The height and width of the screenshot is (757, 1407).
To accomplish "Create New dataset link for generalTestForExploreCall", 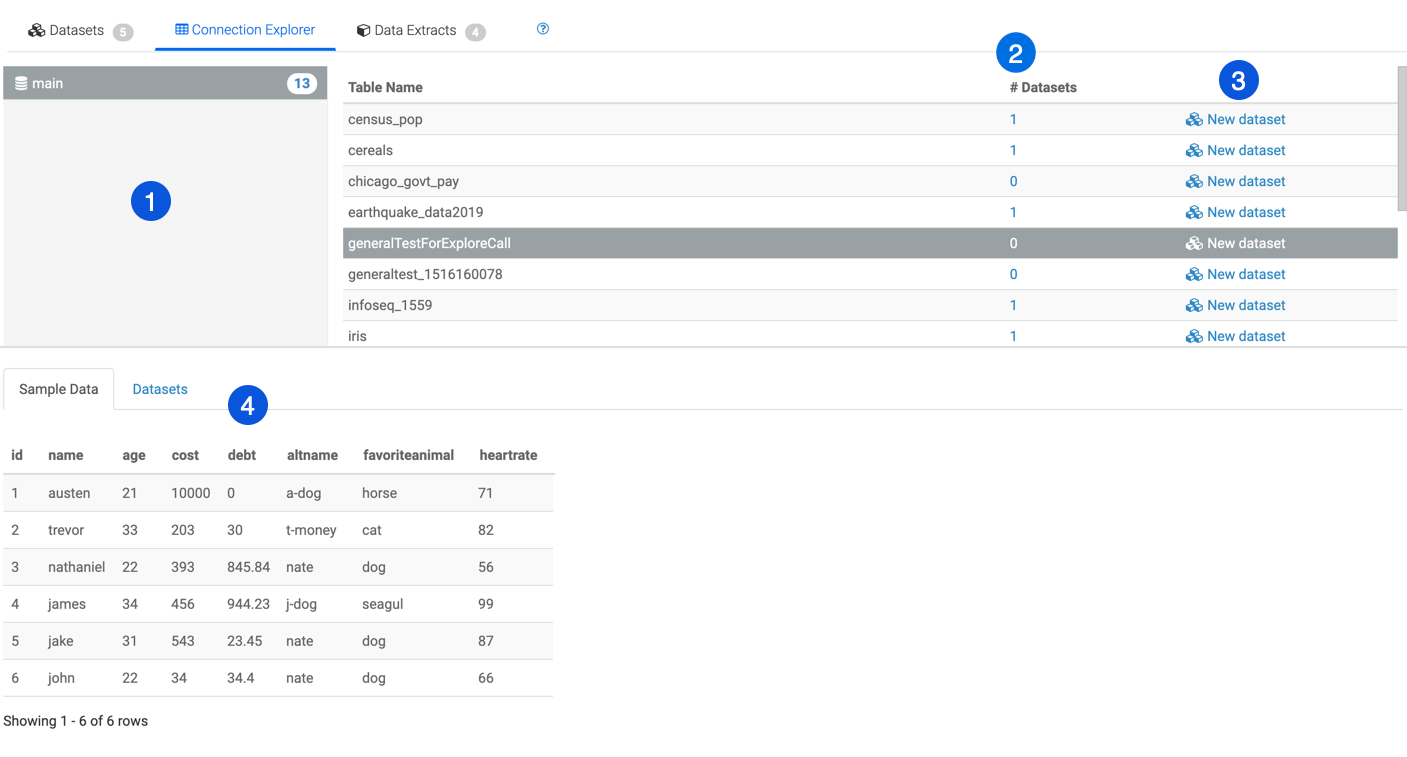I will click(x=1245, y=244).
